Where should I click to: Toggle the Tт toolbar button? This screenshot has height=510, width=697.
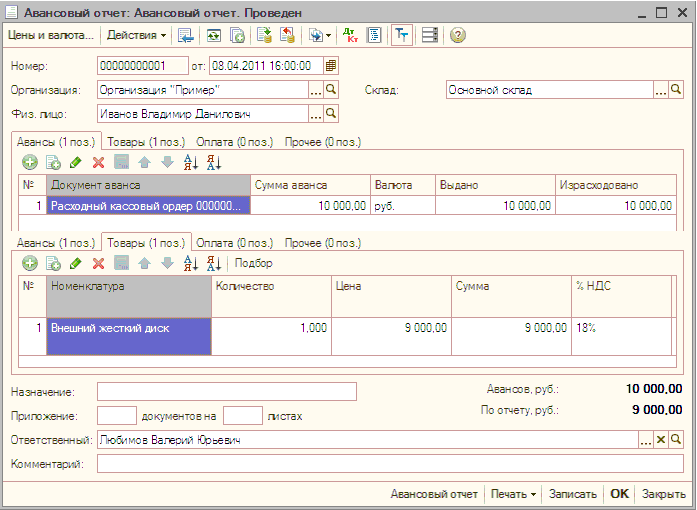[x=401, y=35]
